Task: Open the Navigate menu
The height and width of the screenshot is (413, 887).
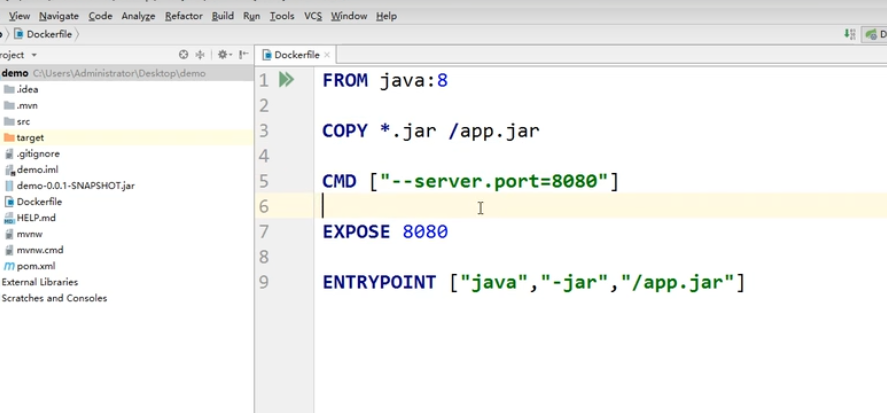Action: [59, 16]
